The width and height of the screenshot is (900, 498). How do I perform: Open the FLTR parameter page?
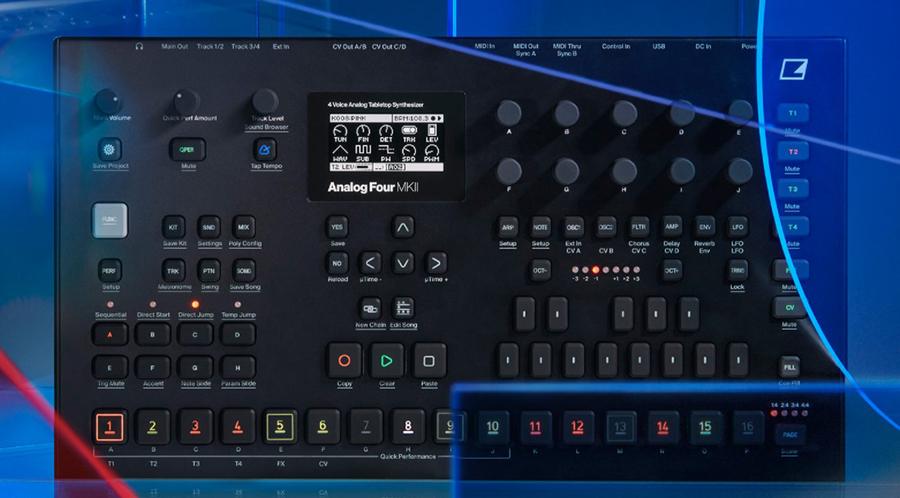[639, 227]
